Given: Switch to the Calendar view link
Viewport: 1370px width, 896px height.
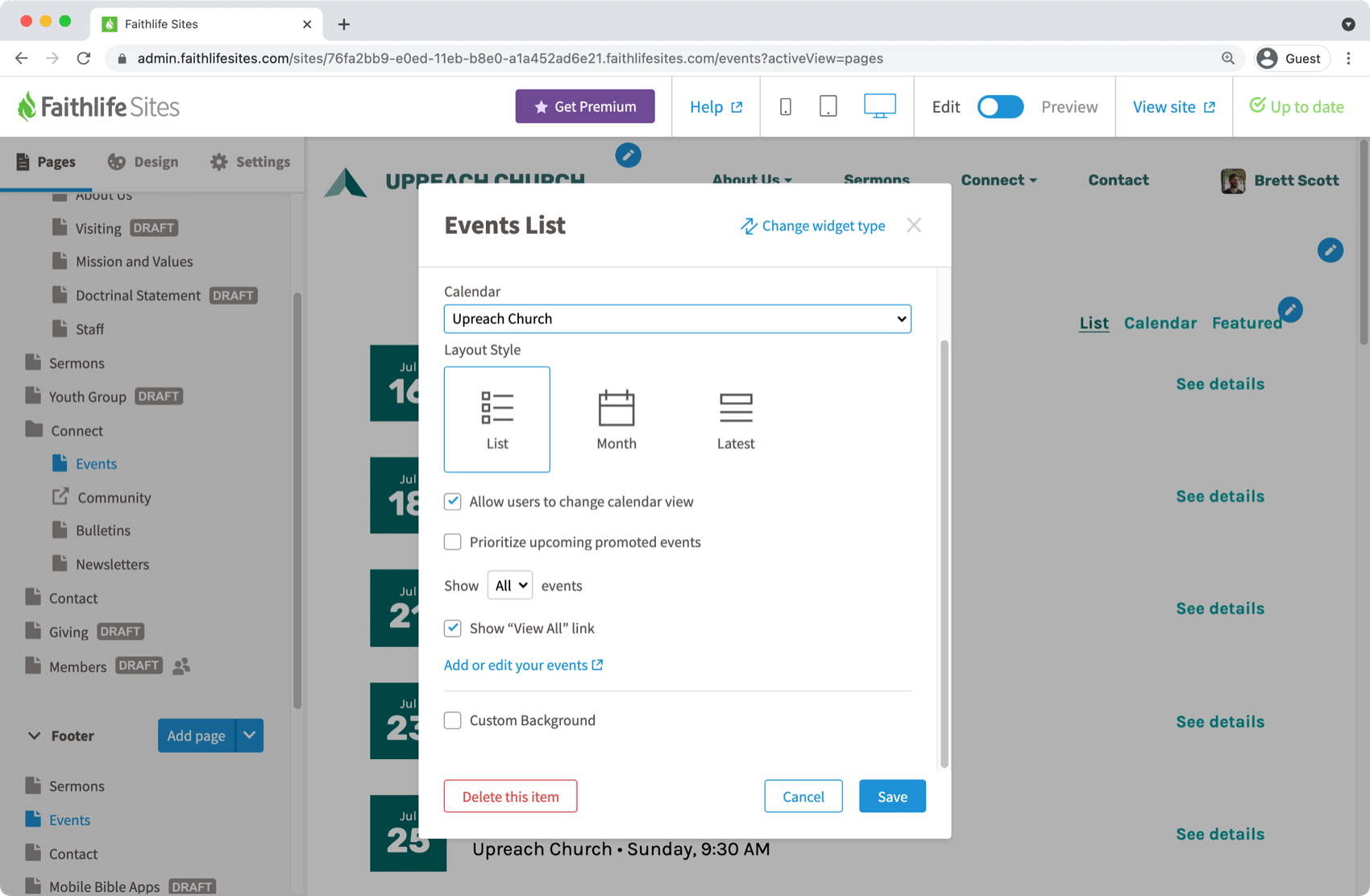Looking at the screenshot, I should pyautogui.click(x=1160, y=322).
